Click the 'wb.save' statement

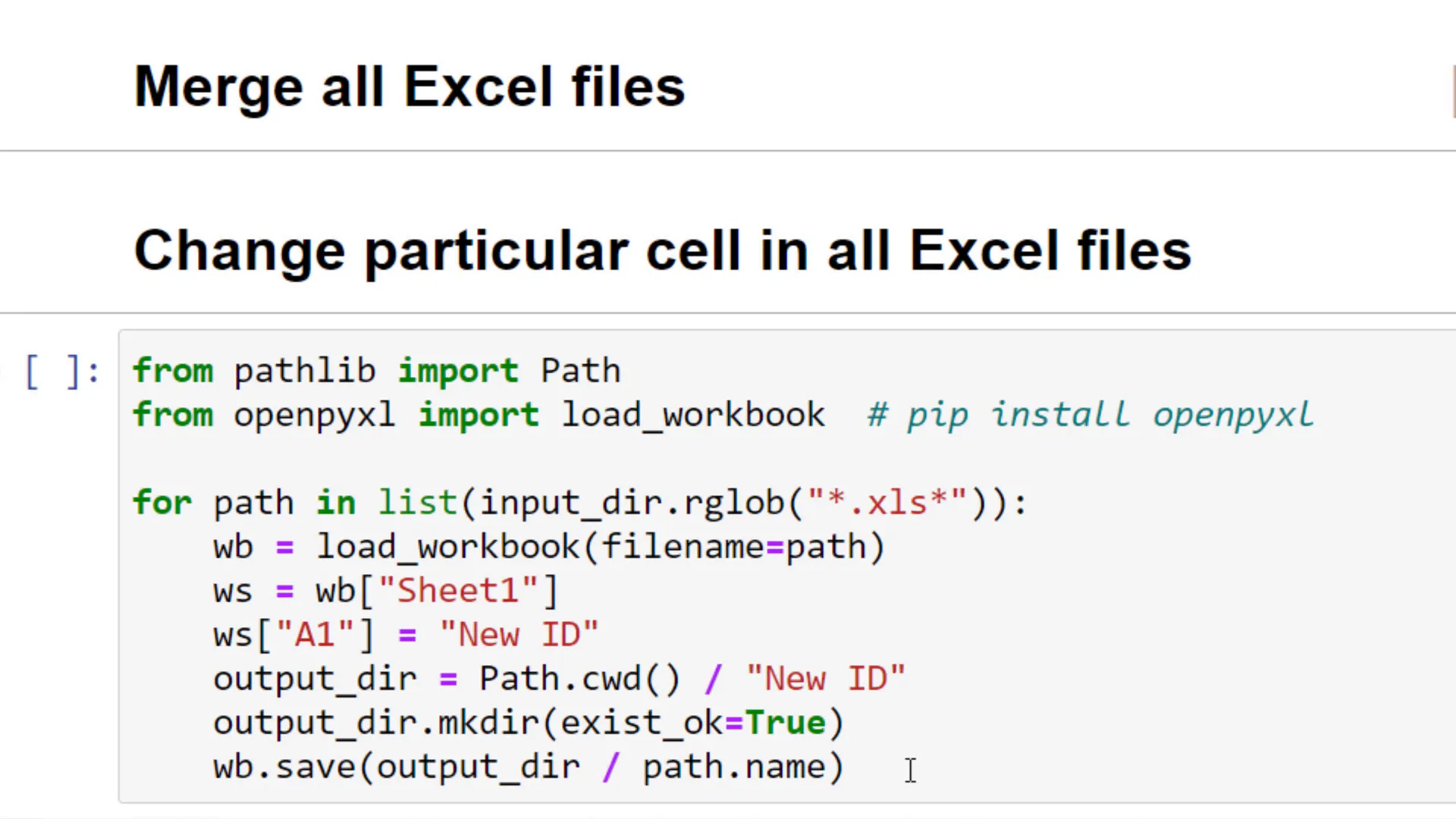288,766
